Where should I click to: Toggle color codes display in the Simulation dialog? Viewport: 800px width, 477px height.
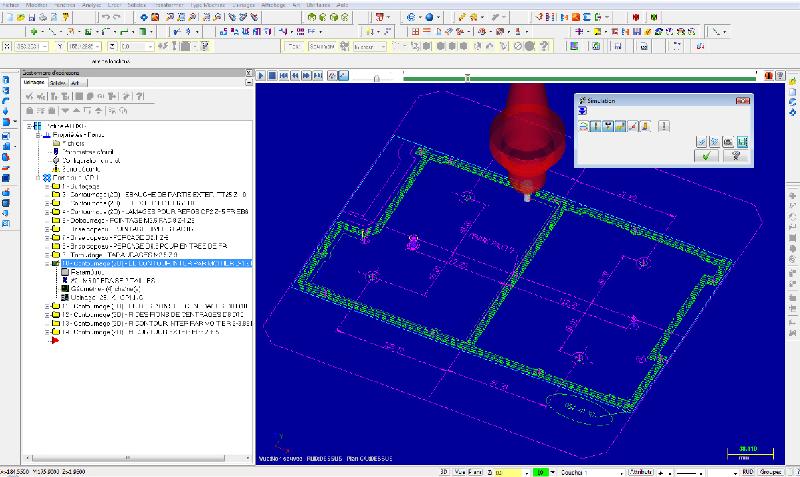click(x=584, y=126)
